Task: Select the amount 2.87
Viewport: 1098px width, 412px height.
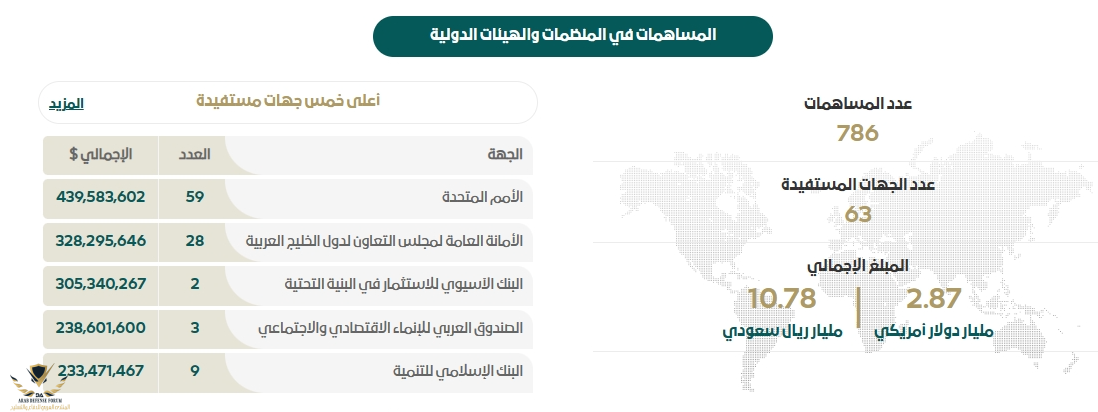Action: coord(933,298)
